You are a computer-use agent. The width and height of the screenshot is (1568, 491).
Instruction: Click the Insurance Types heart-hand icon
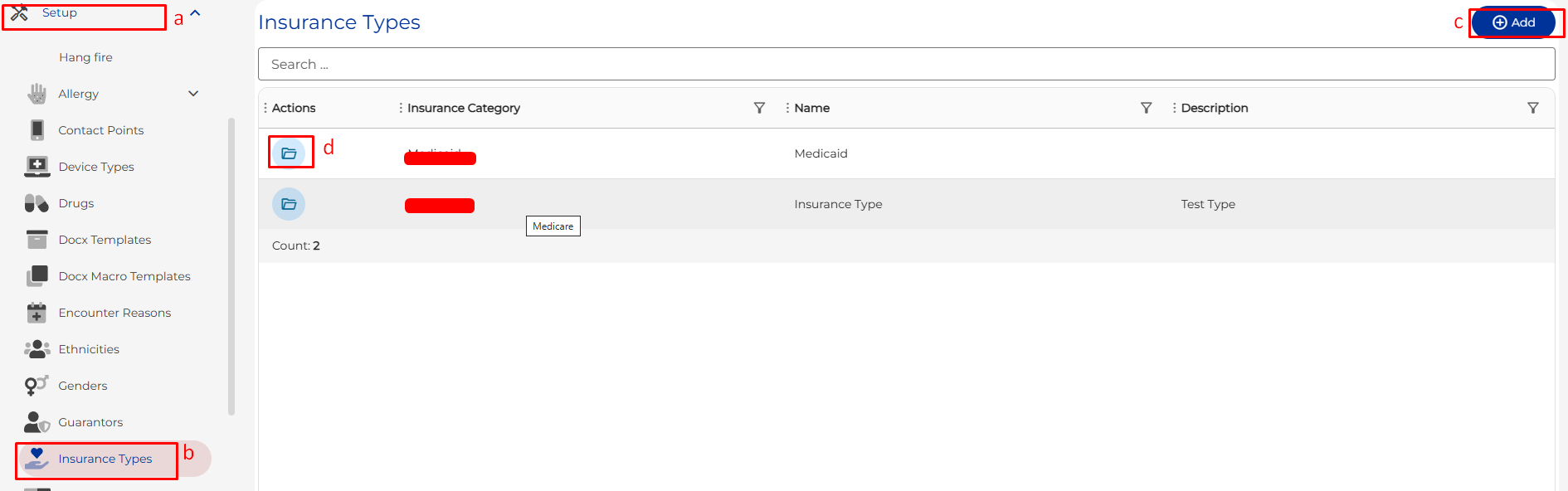37,459
